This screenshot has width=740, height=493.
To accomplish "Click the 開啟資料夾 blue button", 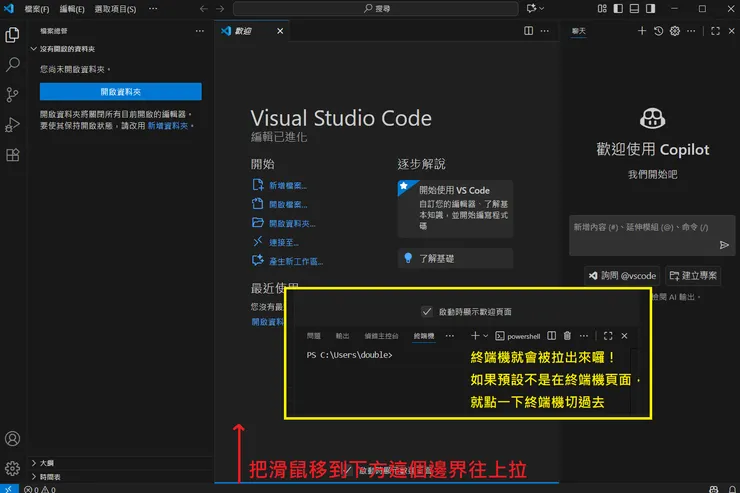I will click(x=121, y=92).
